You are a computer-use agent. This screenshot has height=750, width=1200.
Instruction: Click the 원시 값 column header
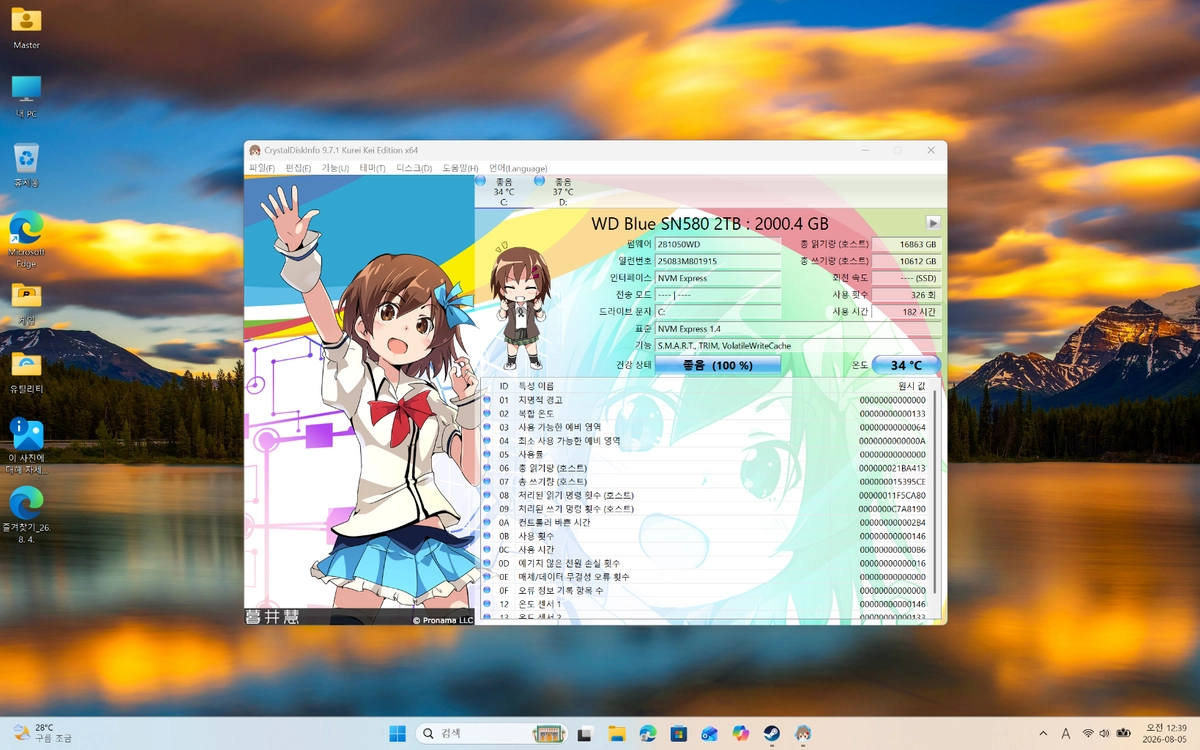coord(912,386)
